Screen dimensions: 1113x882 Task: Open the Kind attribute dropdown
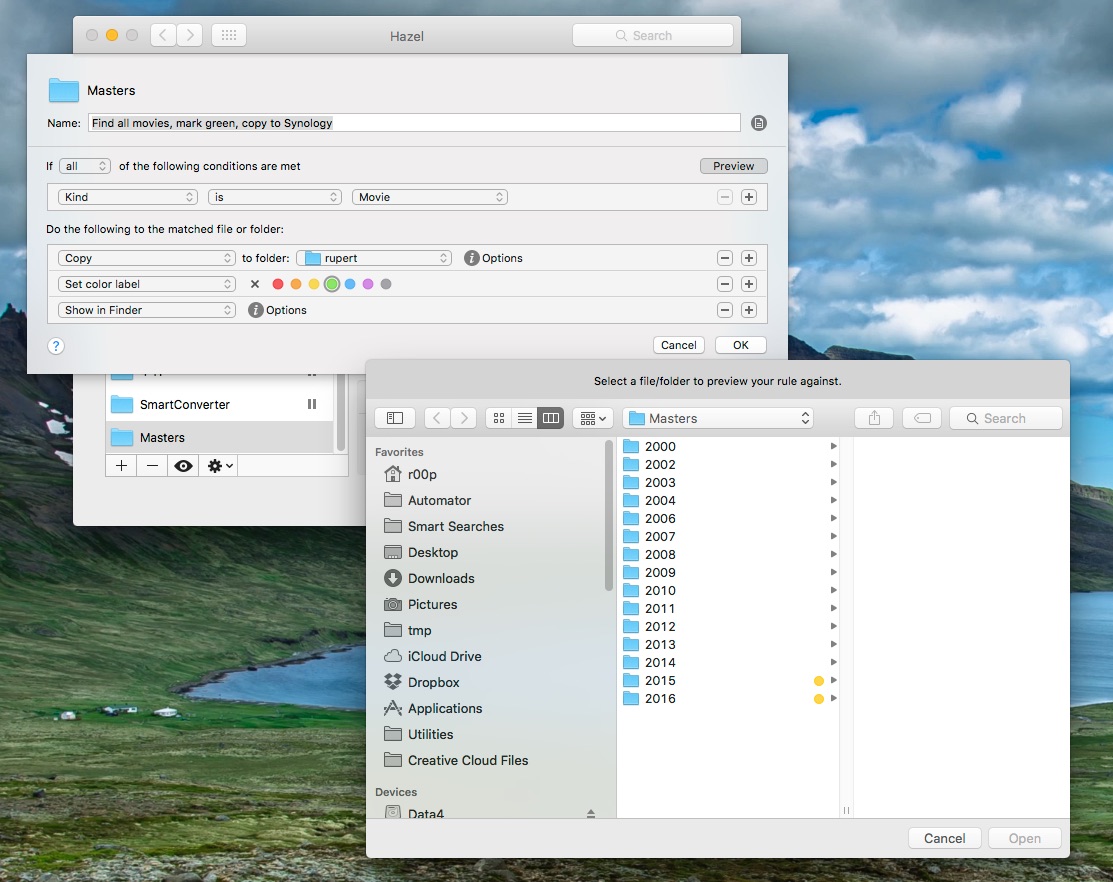click(x=128, y=197)
